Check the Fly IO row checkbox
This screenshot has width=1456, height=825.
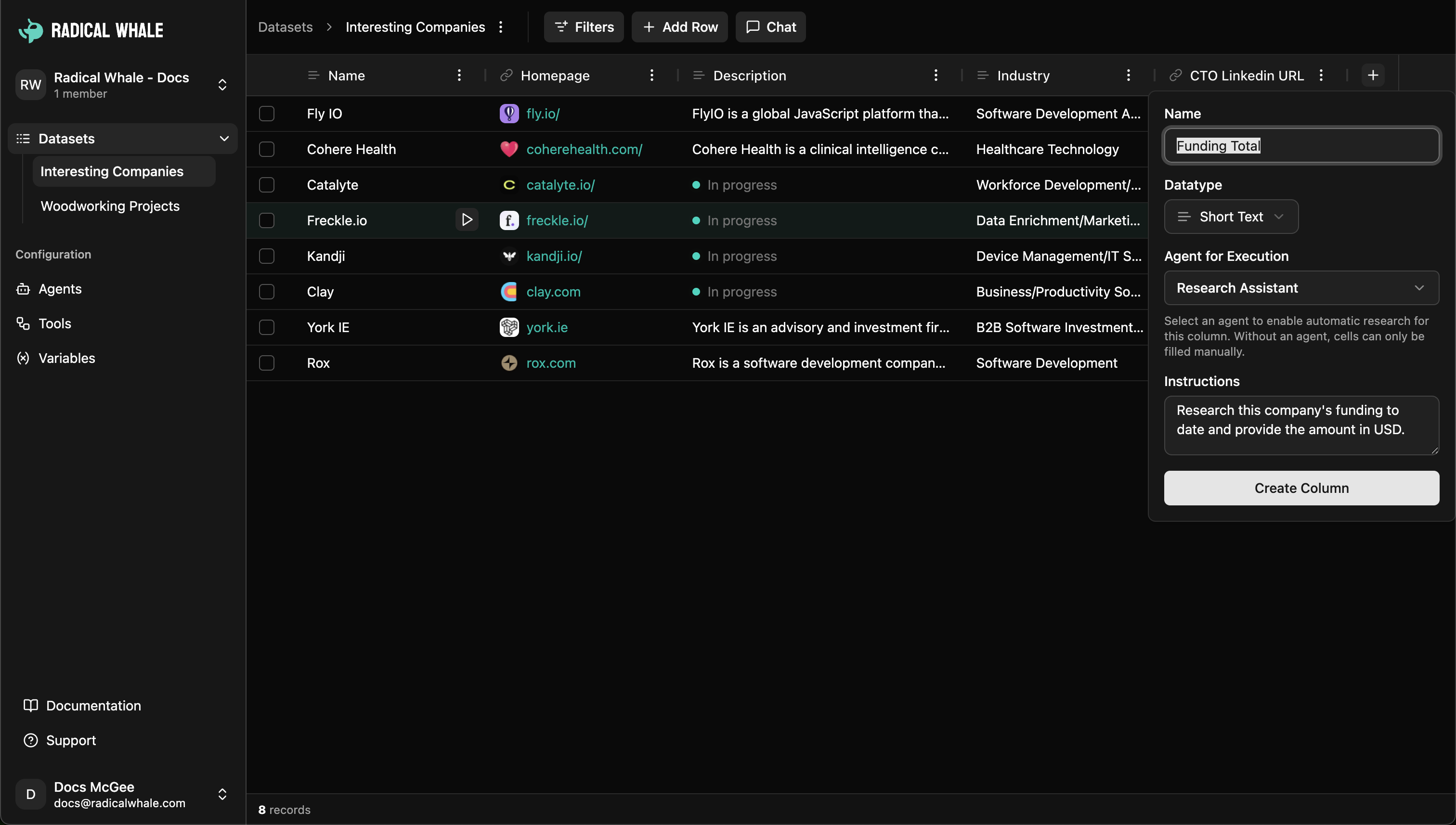[x=266, y=113]
